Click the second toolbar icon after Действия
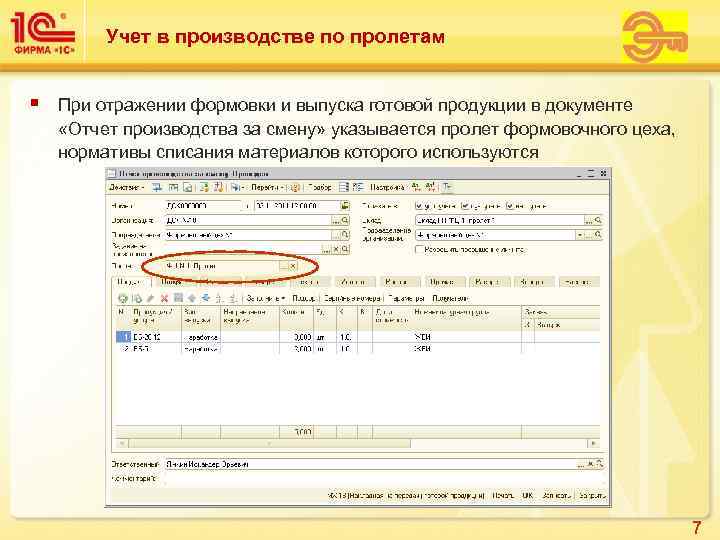 [x=173, y=187]
